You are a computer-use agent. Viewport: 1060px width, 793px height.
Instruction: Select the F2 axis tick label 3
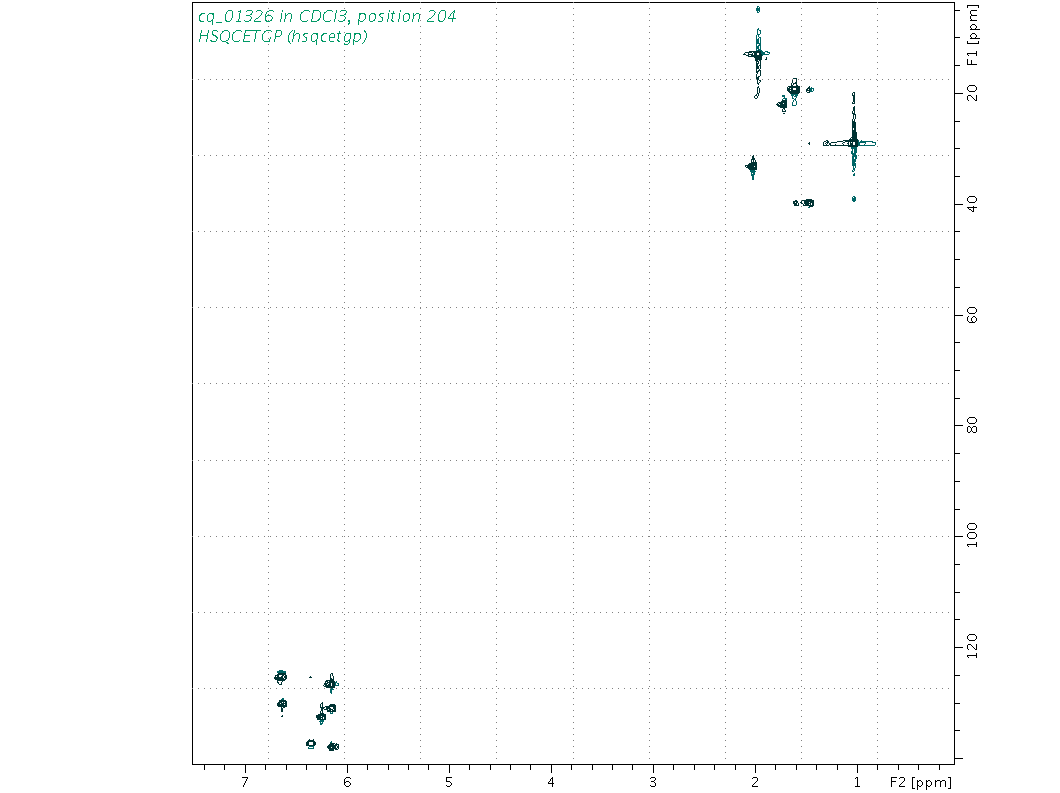(653, 782)
